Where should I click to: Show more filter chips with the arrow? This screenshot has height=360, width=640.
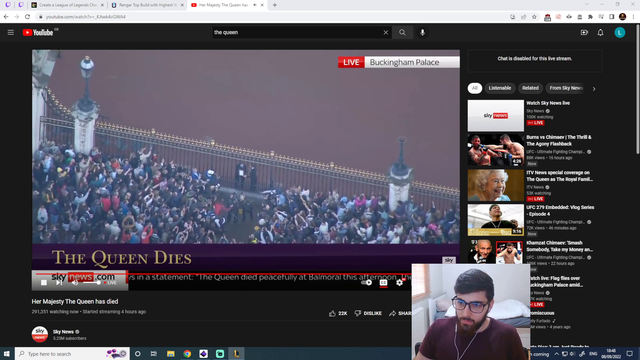click(x=594, y=89)
